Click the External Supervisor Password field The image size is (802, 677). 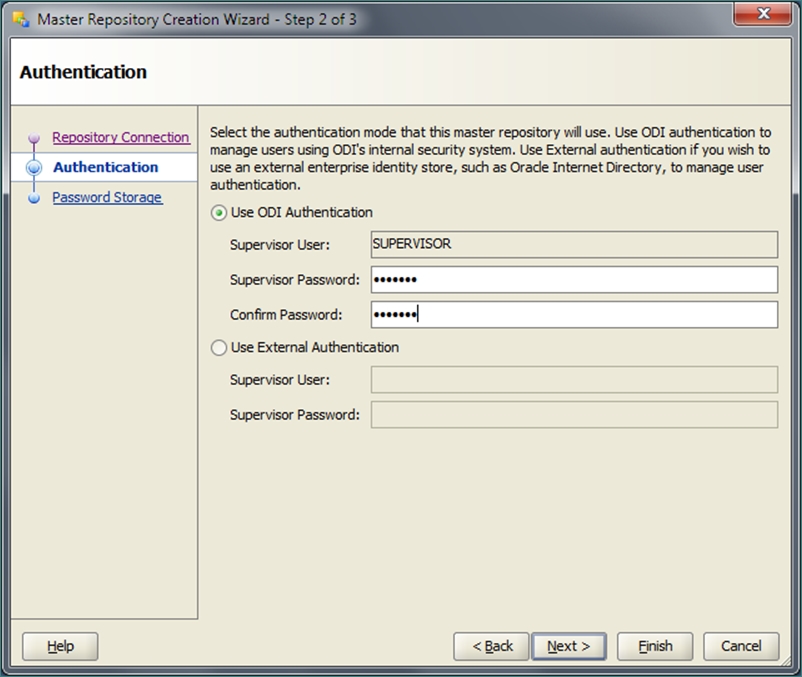pos(574,414)
